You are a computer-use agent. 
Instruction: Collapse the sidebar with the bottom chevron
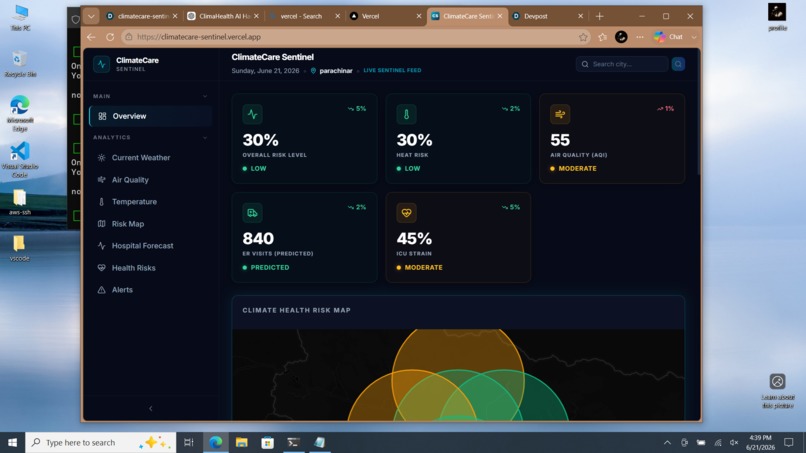(x=151, y=409)
